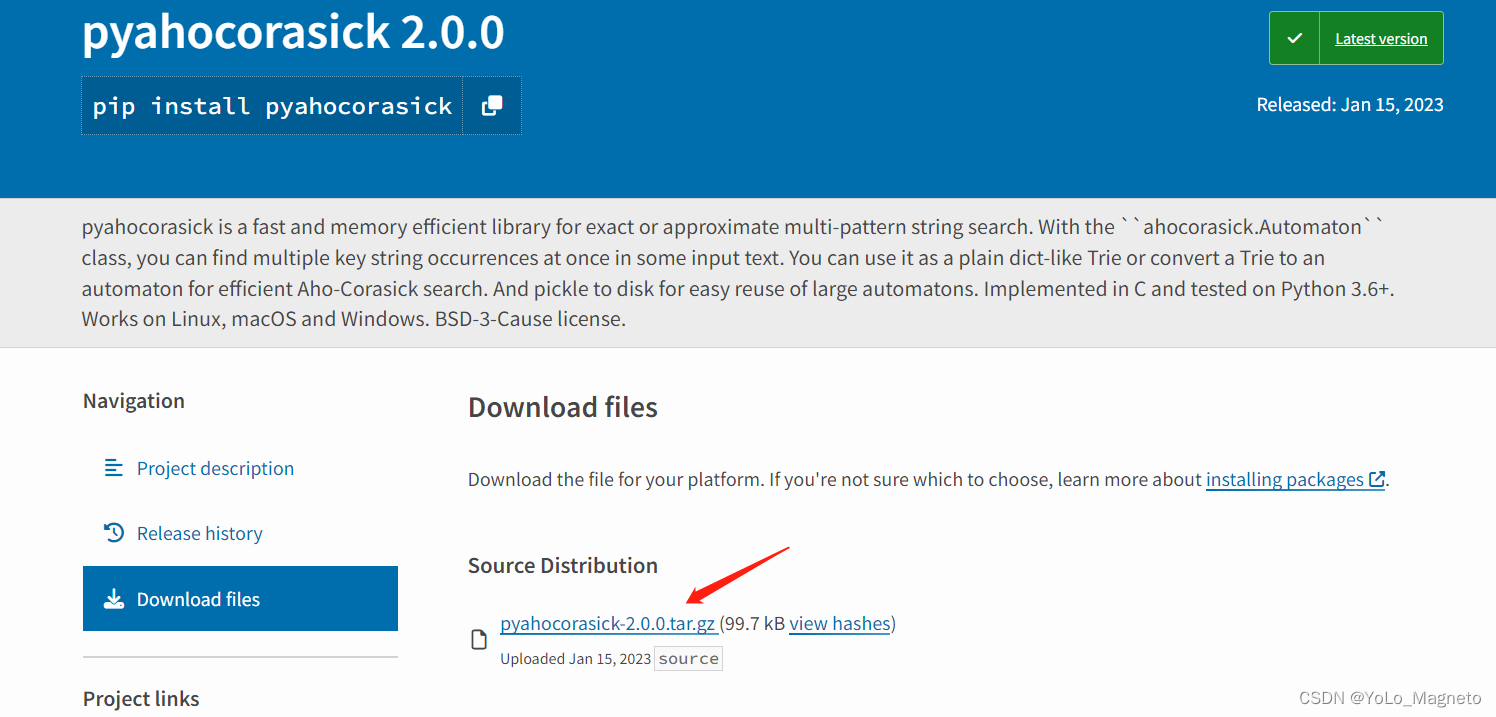Click the file icon beside the tar.gz download
1496x717 pixels.
point(479,638)
